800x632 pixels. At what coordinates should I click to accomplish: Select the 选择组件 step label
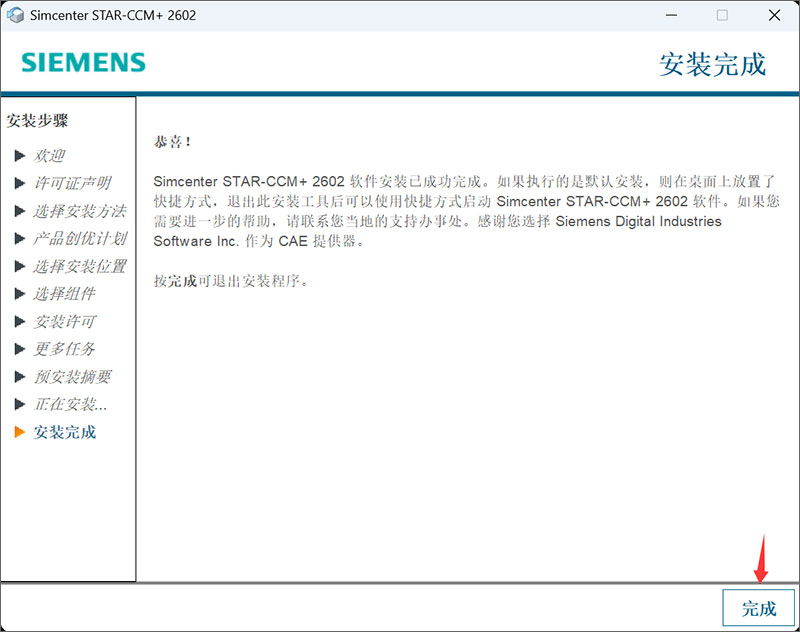point(65,293)
